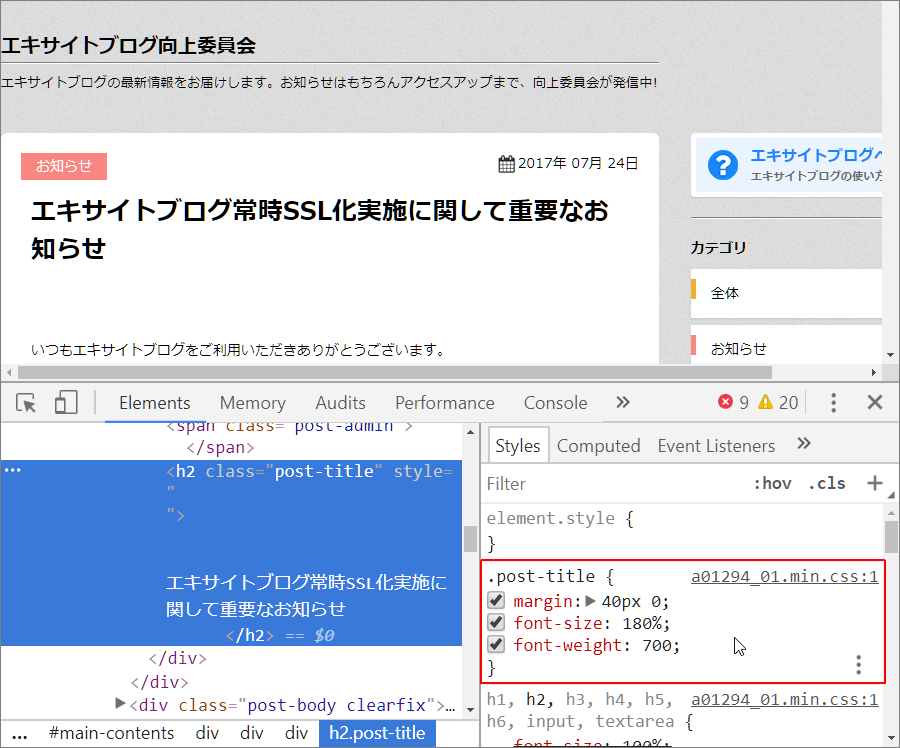Image resolution: width=900 pixels, height=748 pixels.
Task: Click the page scrollbar right arrow
Action: click(x=874, y=373)
